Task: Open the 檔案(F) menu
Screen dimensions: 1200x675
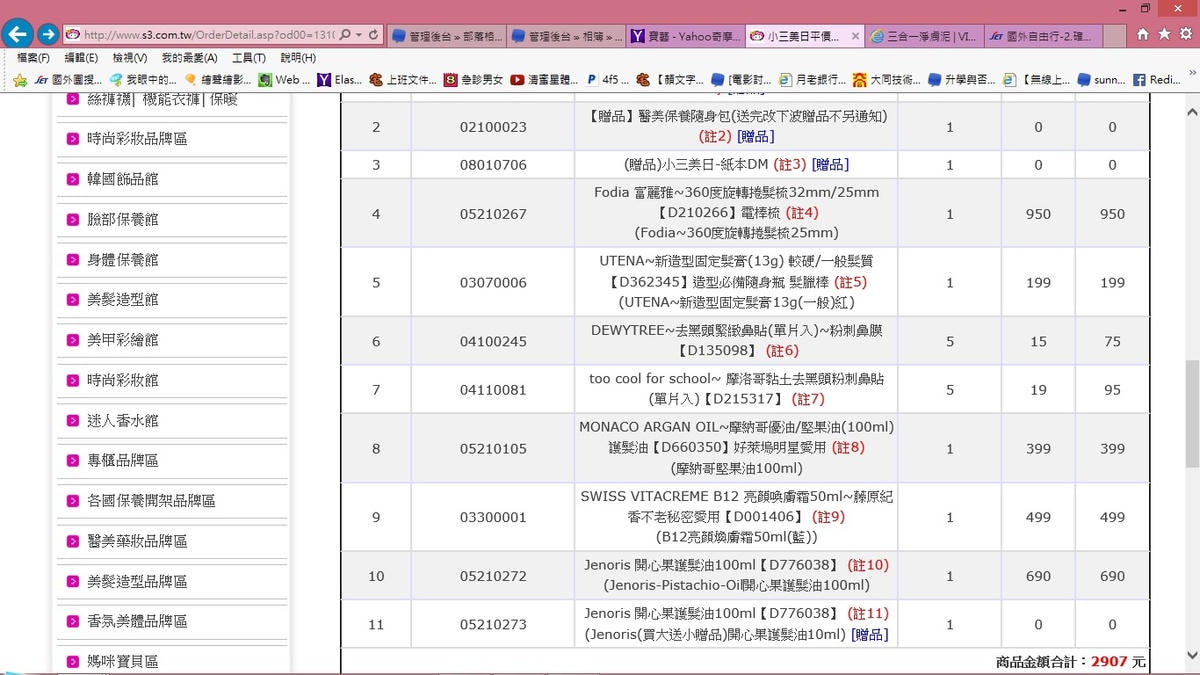Action: [33, 58]
